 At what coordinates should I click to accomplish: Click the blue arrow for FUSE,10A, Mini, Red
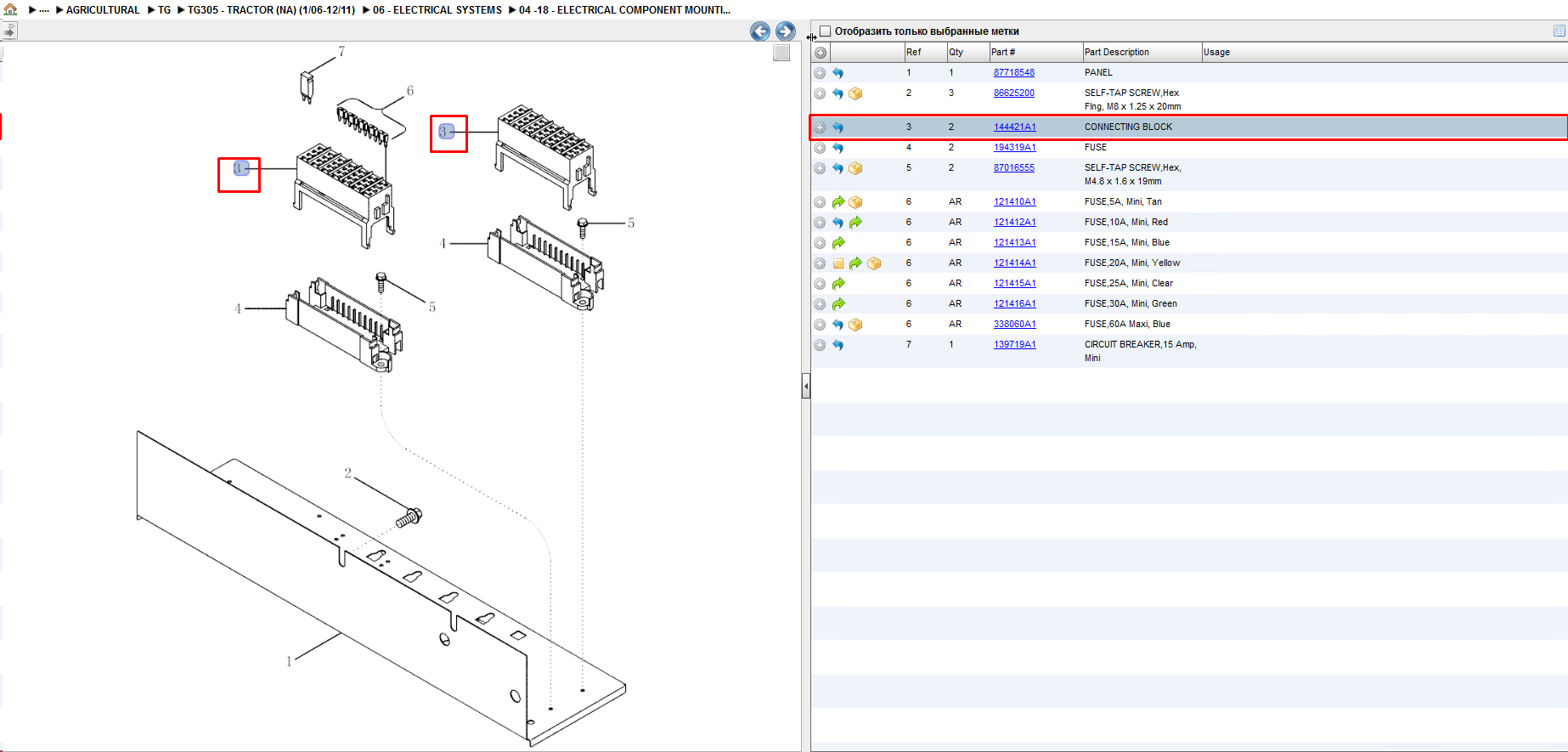coord(838,223)
